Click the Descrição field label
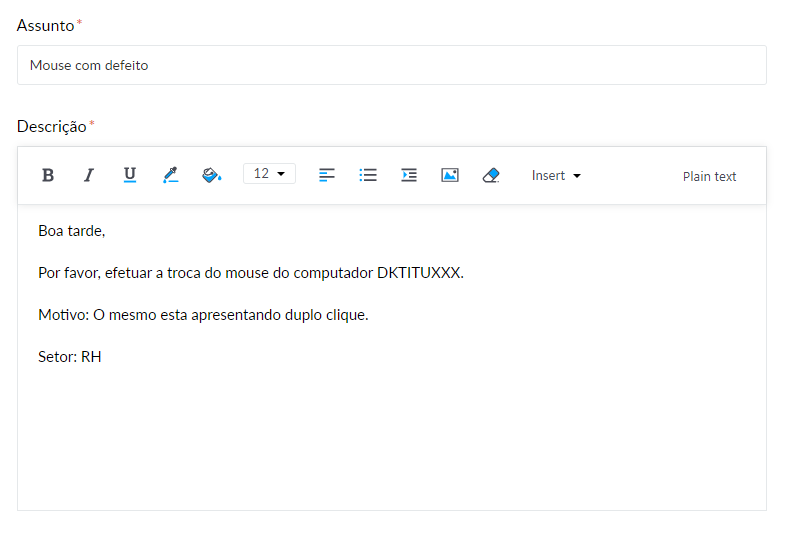789x542 pixels. (52, 126)
